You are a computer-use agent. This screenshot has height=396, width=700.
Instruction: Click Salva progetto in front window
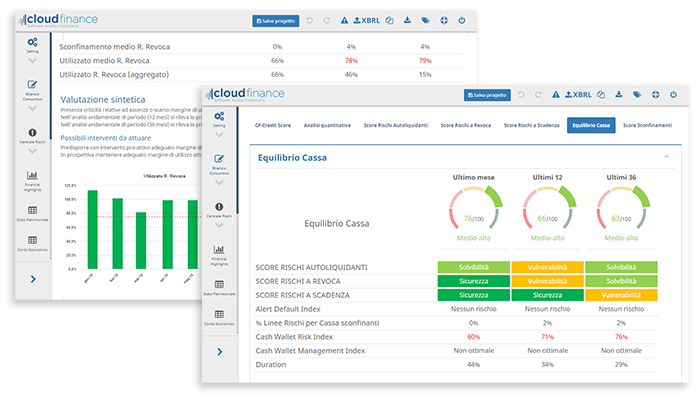tap(487, 95)
